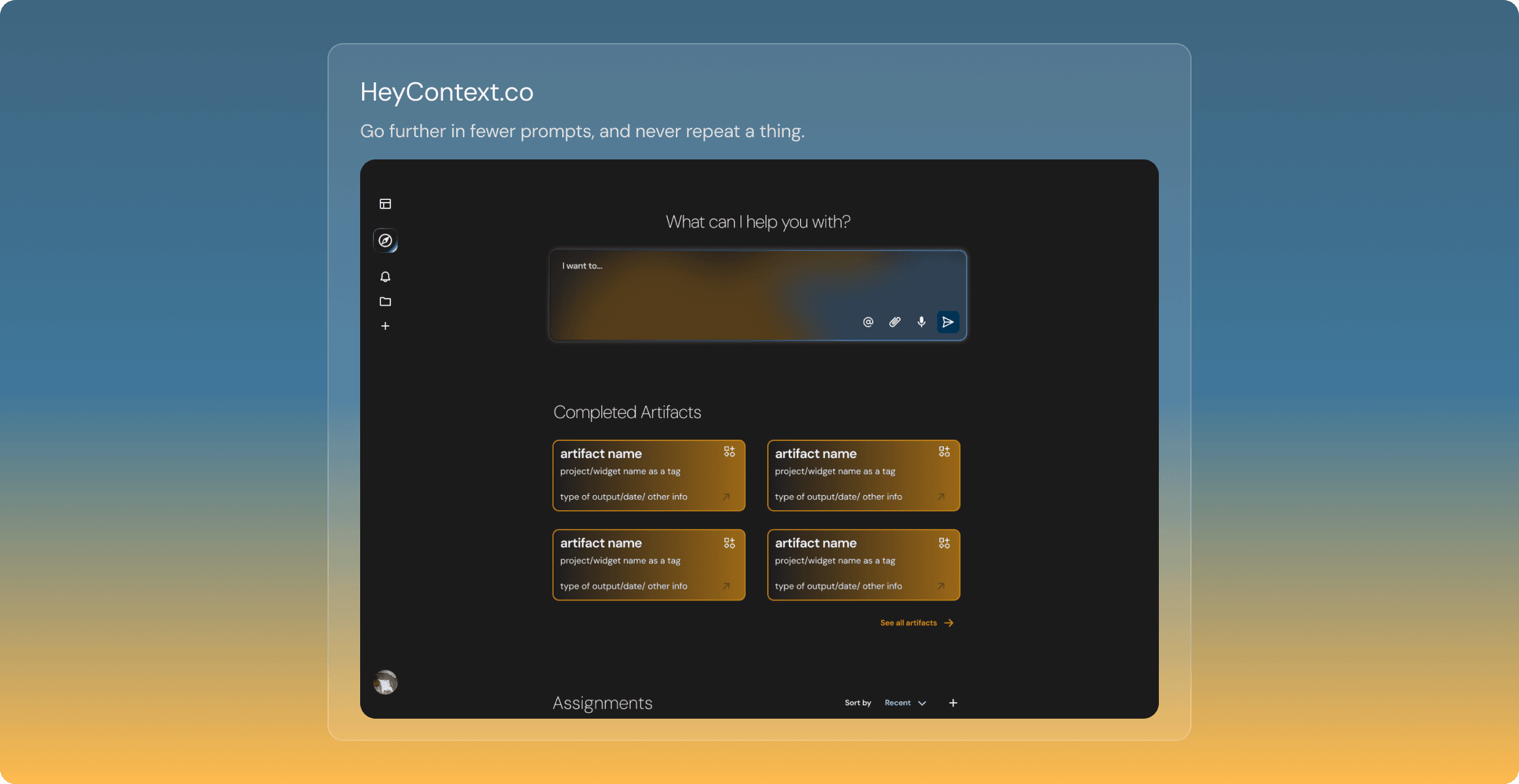Open the Recent sort dropdown
The width and height of the screenshot is (1519, 784).
point(905,702)
